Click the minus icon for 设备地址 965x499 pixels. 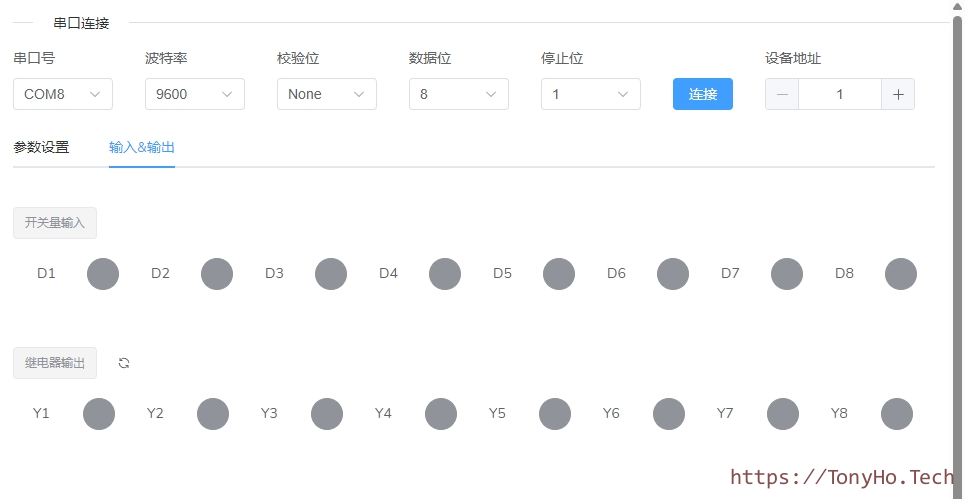click(x=782, y=94)
